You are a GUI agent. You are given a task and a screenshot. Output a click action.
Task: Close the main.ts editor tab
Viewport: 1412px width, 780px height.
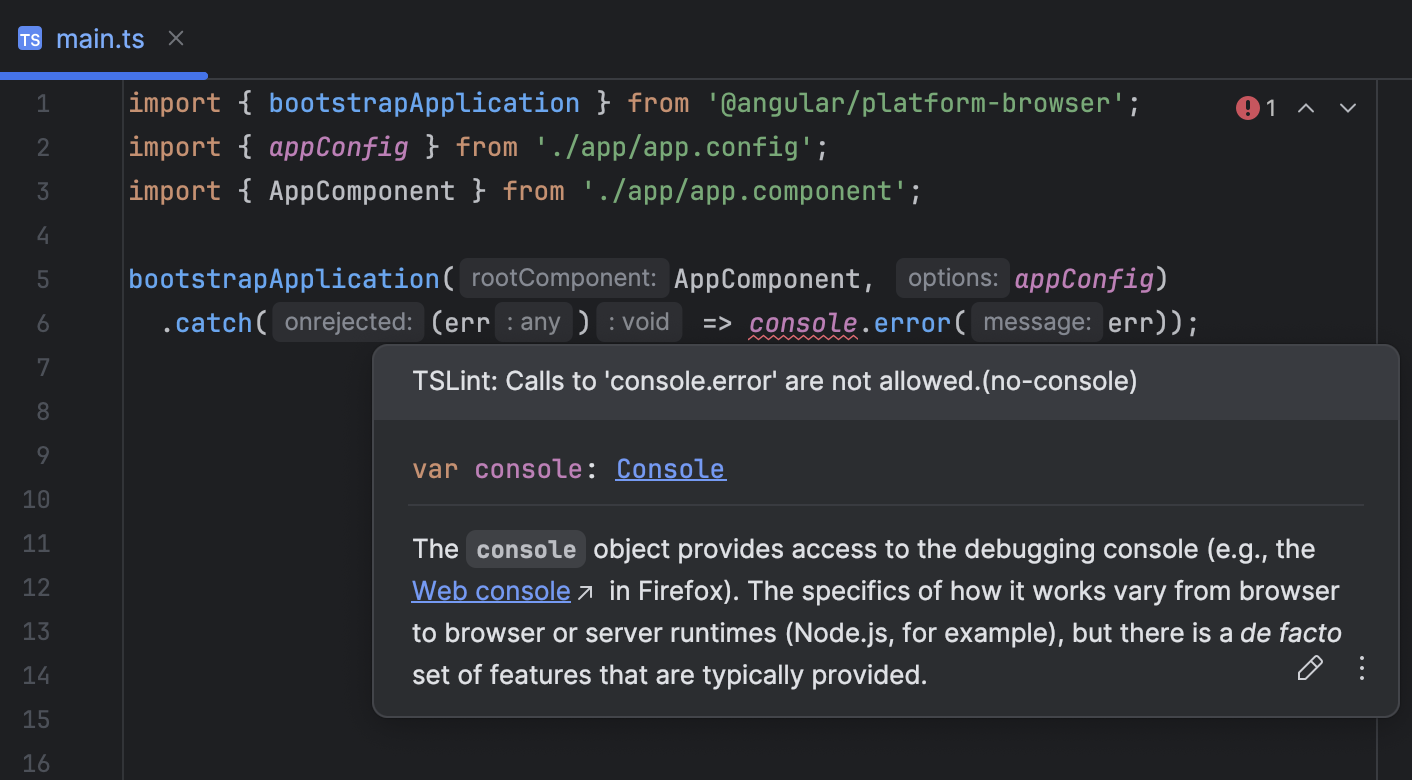176,38
